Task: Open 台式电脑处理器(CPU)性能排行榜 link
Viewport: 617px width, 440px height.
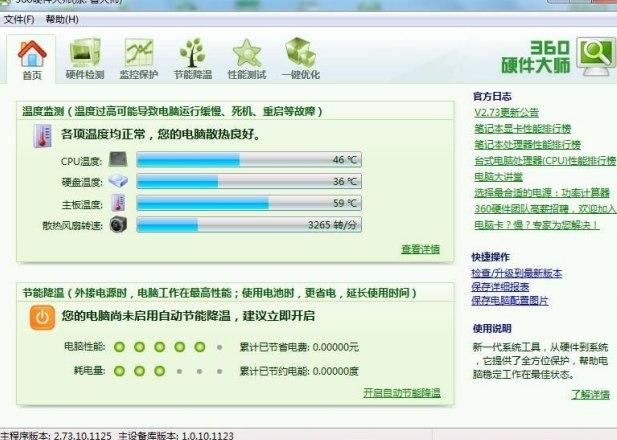Action: (545, 161)
